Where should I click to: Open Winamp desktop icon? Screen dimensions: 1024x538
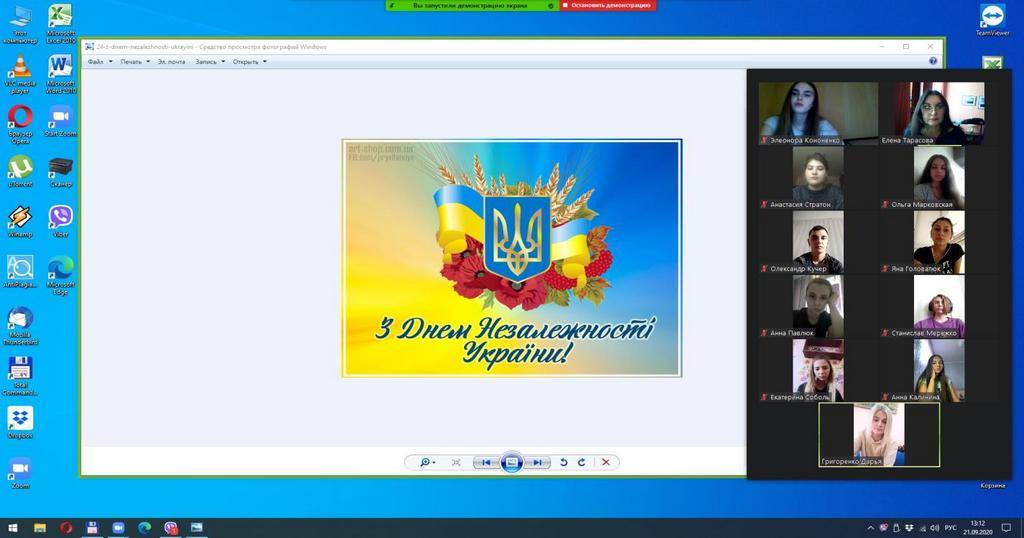coord(20,222)
